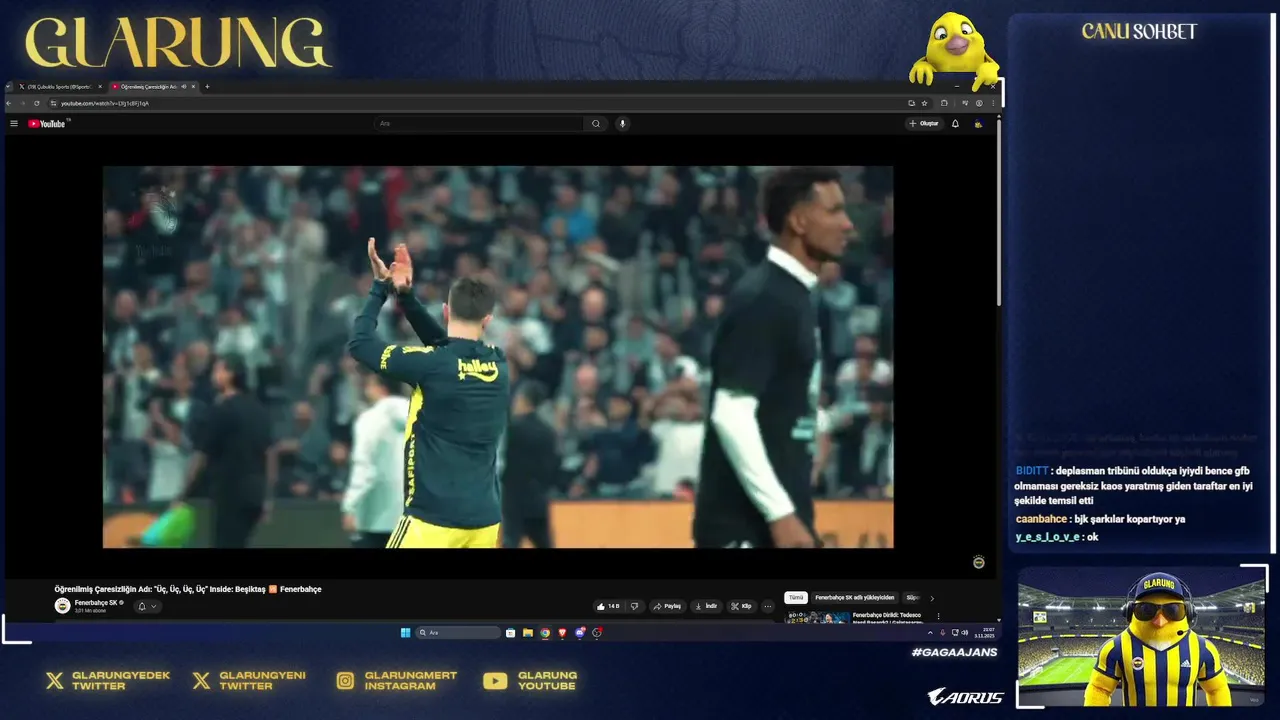
Task: Click the youtube.com address bar URL
Action: pos(105,103)
